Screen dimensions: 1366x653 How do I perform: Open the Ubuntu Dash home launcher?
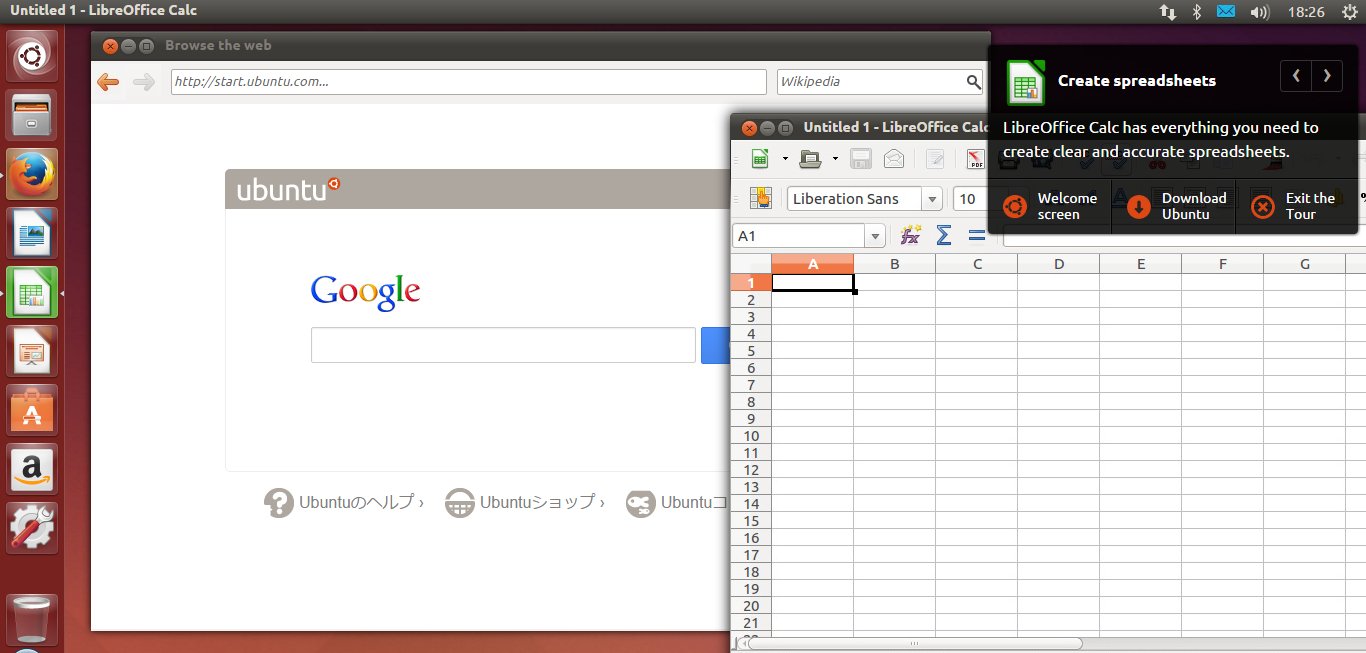point(34,57)
